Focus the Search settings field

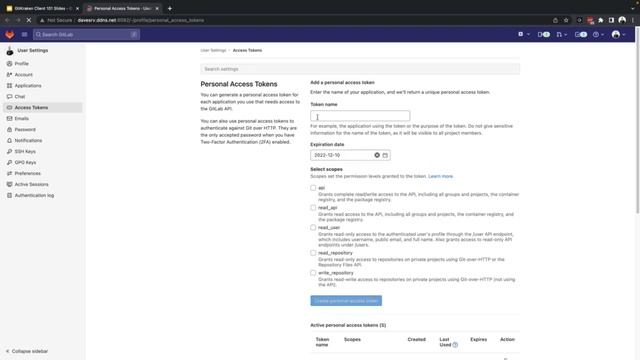[x=360, y=69]
